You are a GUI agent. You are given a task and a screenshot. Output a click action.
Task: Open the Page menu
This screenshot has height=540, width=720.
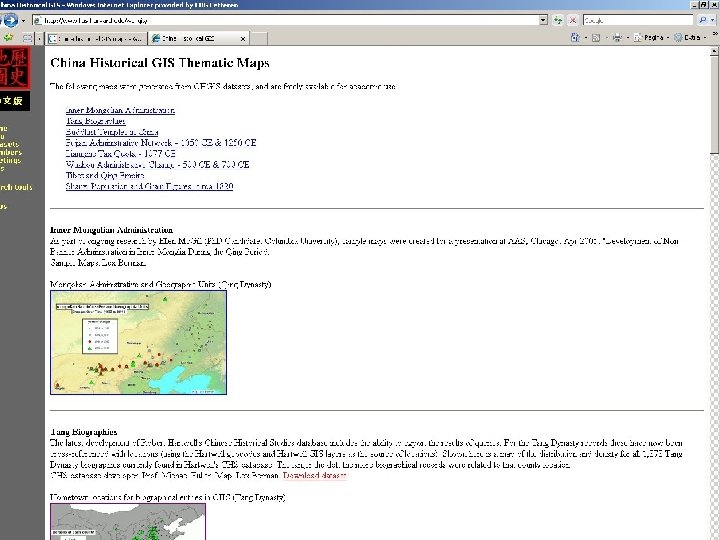651,38
